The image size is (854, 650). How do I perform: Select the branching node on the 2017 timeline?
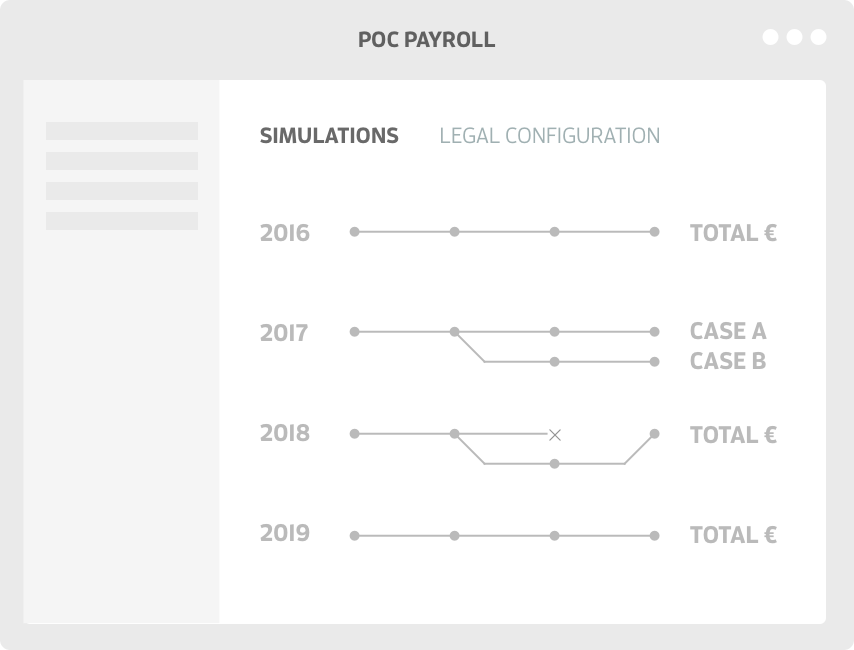[x=454, y=332]
